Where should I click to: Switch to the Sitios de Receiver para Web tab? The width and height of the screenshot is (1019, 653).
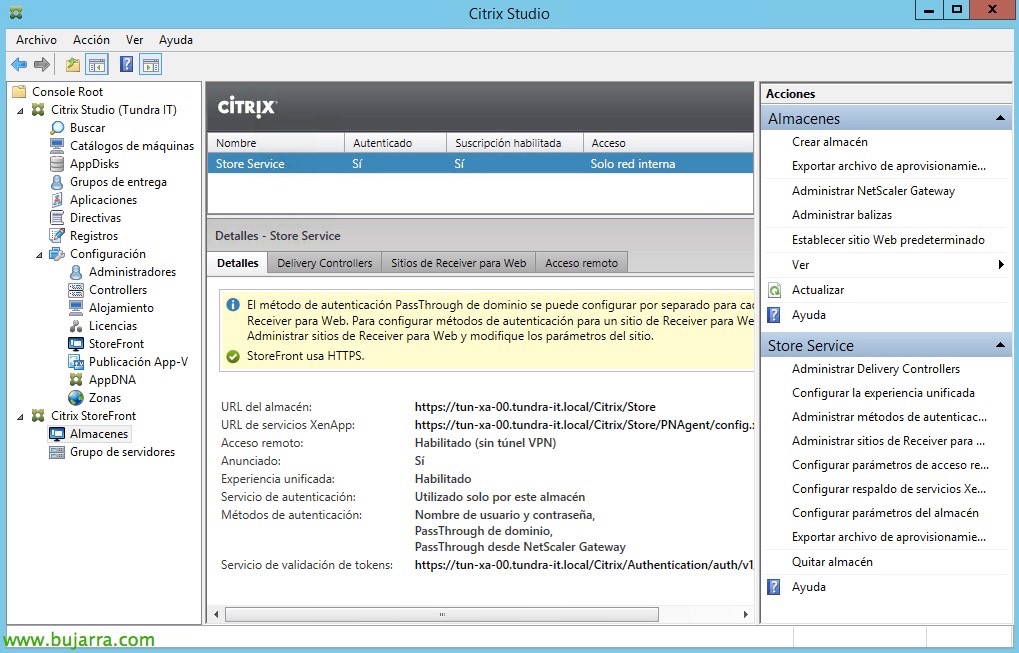459,262
